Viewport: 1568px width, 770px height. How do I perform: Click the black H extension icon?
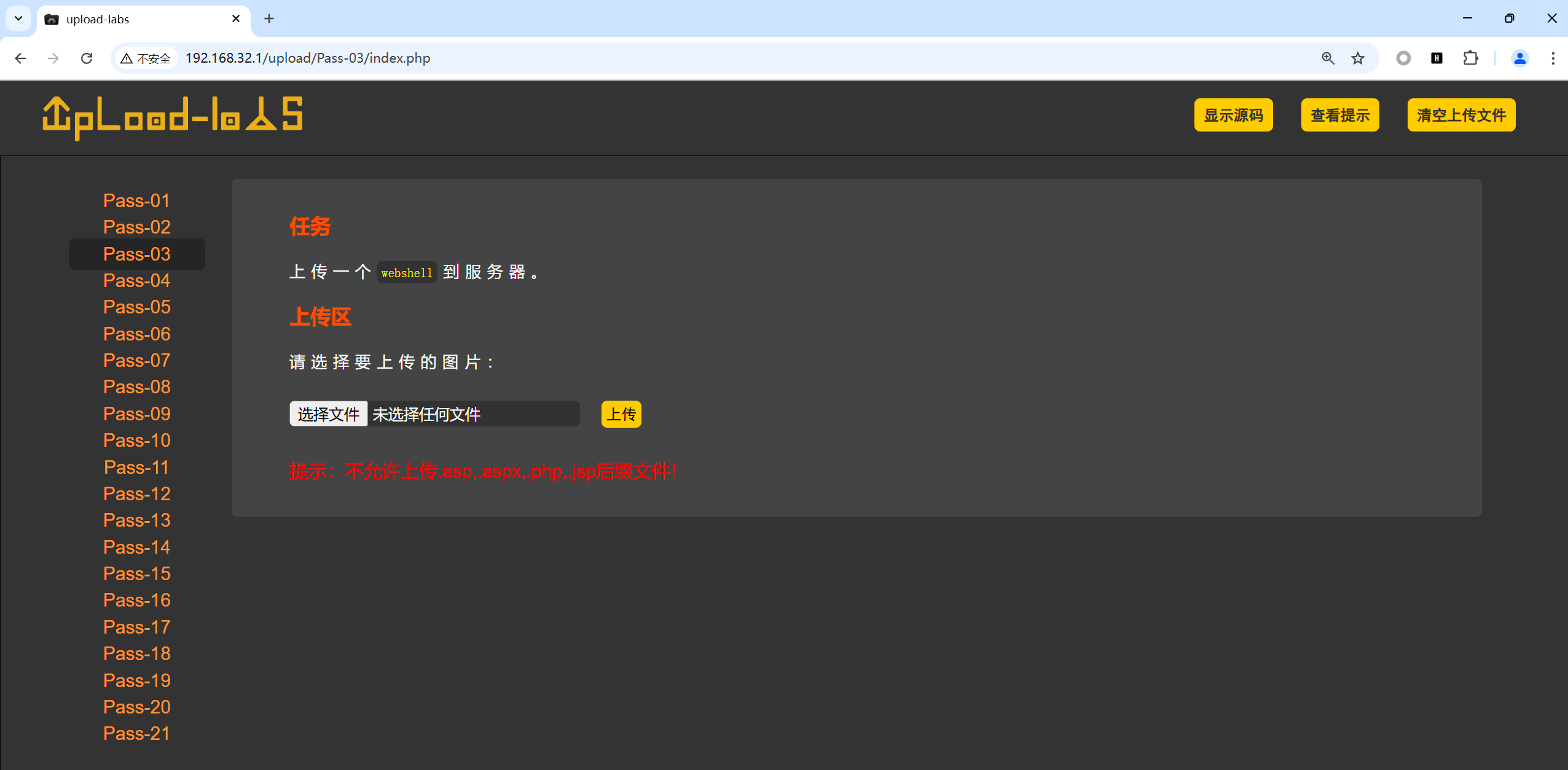pos(1437,58)
